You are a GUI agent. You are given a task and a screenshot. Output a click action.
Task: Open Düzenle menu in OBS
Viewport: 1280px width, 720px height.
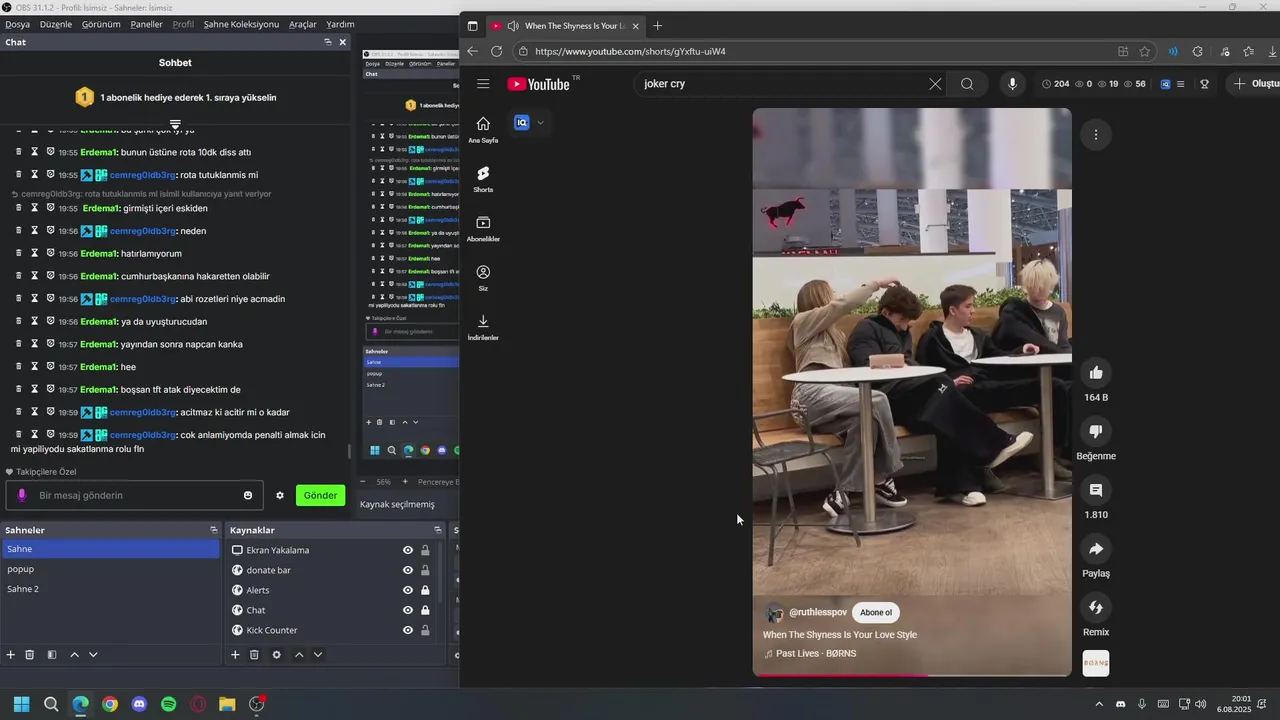[x=56, y=24]
